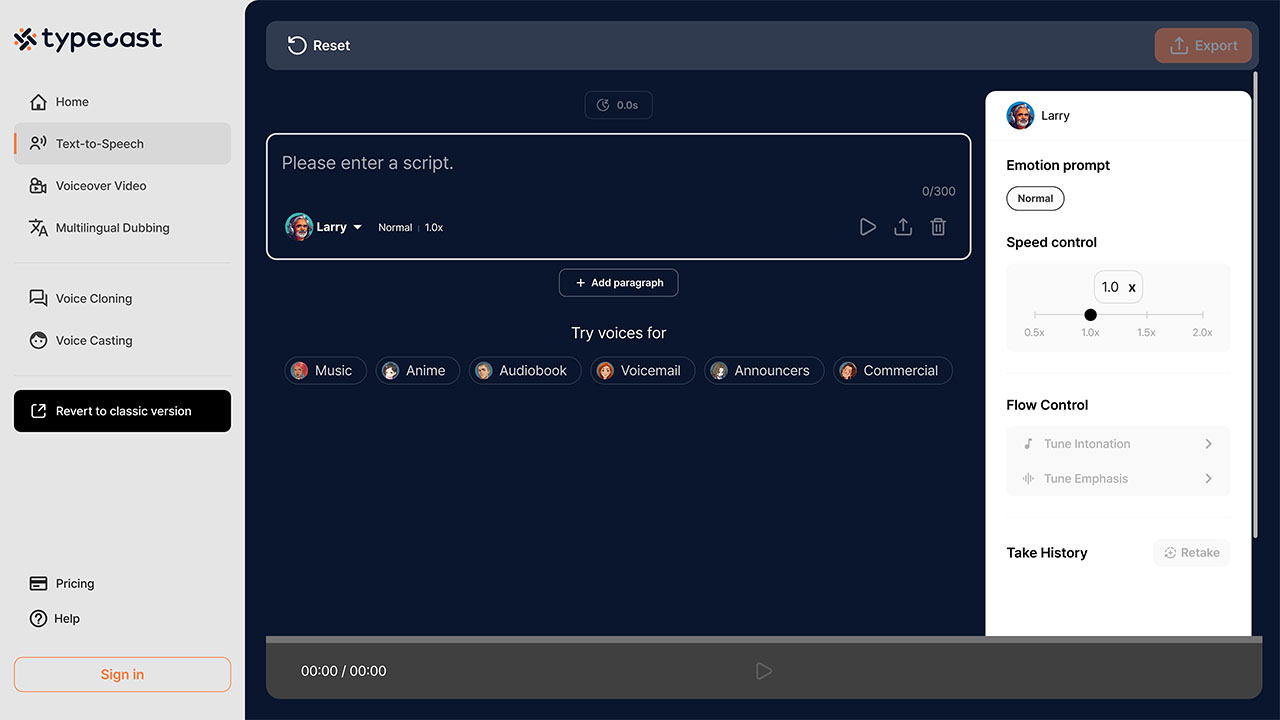Open Home from the sidebar
Viewport: 1280px width, 720px height.
122,102
